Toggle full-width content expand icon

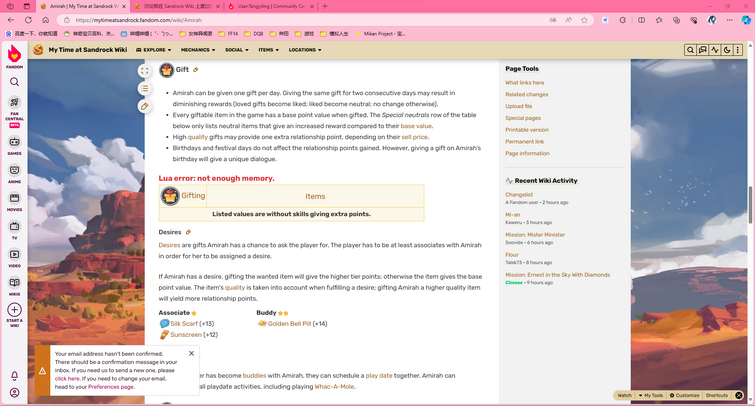click(144, 71)
